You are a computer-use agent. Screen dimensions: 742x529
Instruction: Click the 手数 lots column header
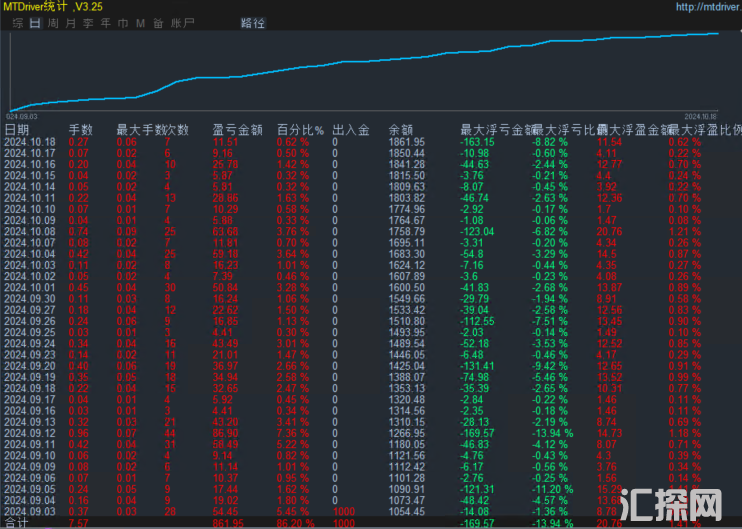pos(80,130)
